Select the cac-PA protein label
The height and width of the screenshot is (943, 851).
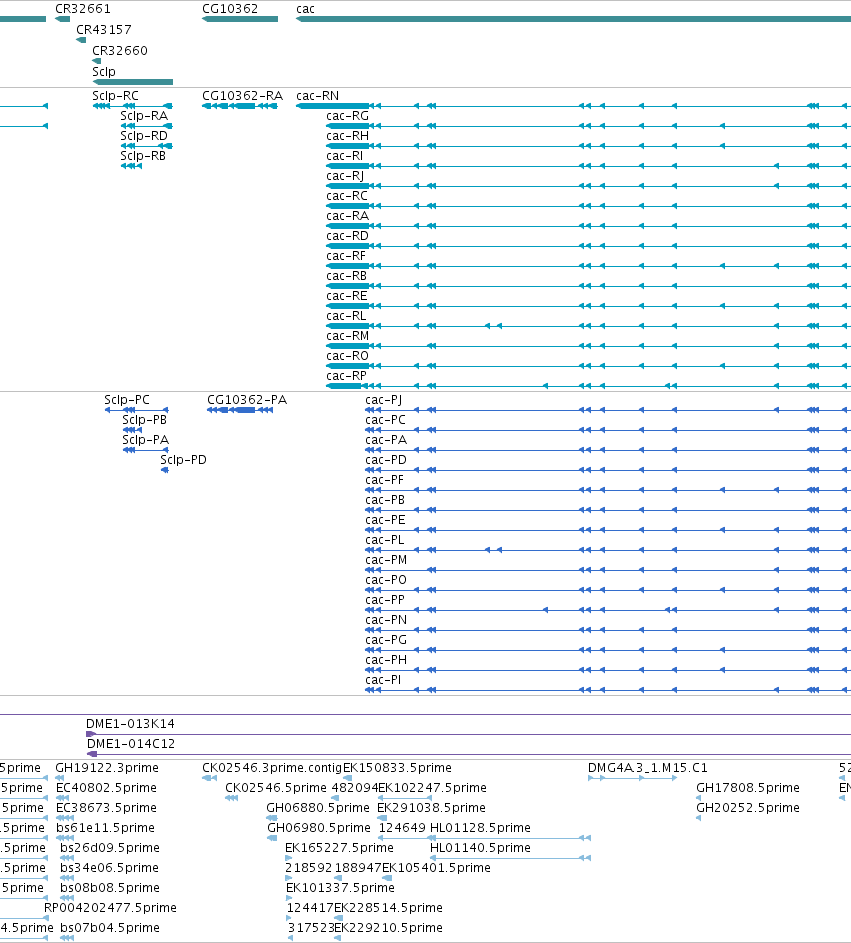coord(386,440)
